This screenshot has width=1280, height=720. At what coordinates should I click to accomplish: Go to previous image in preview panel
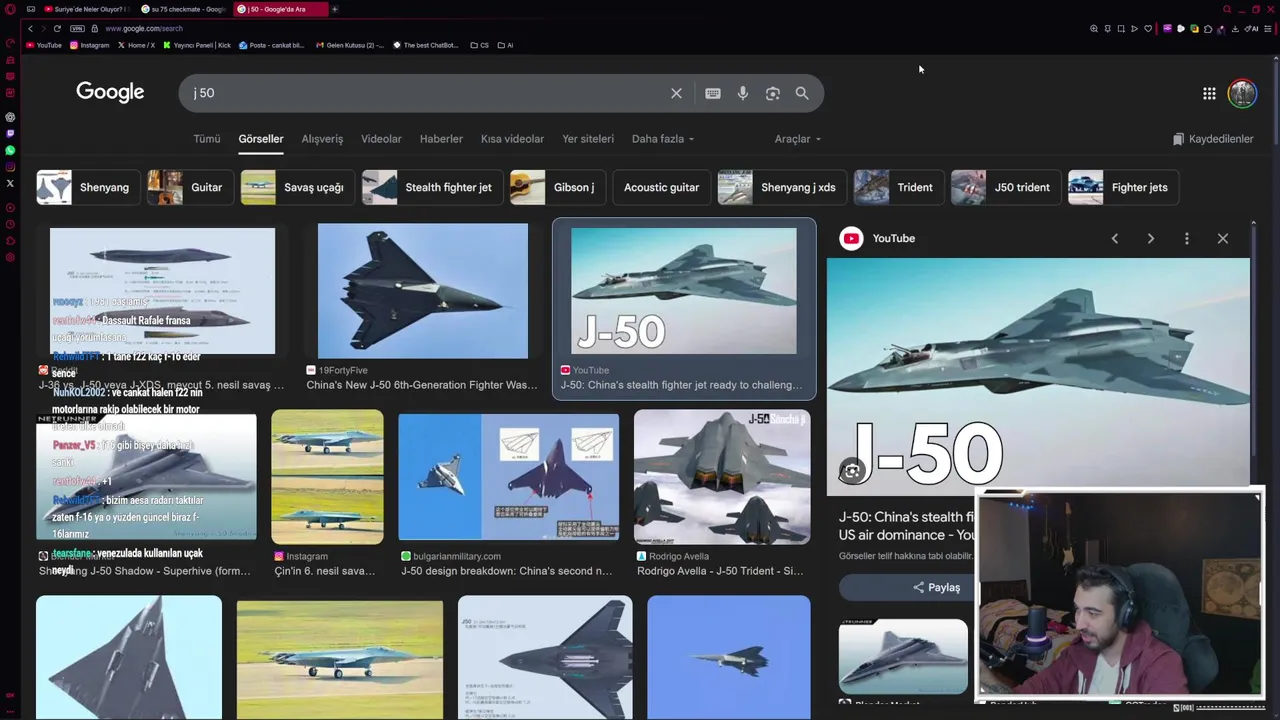[1115, 238]
